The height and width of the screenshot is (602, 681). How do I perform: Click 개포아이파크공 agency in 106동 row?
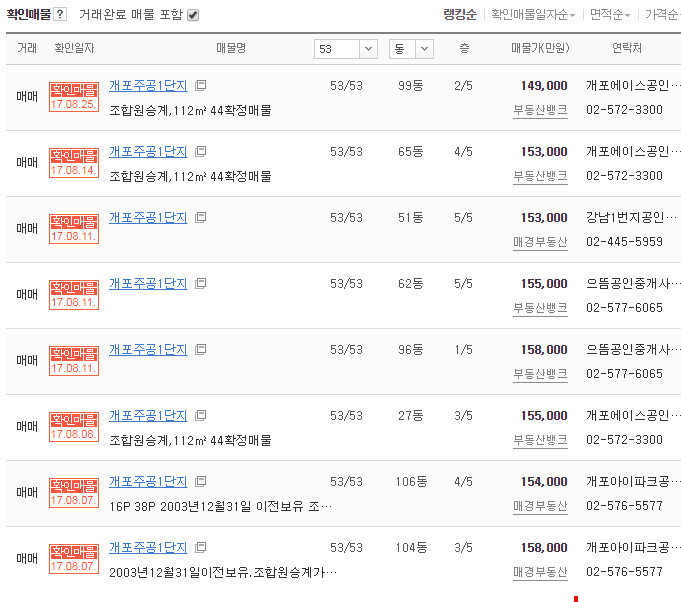(632, 481)
